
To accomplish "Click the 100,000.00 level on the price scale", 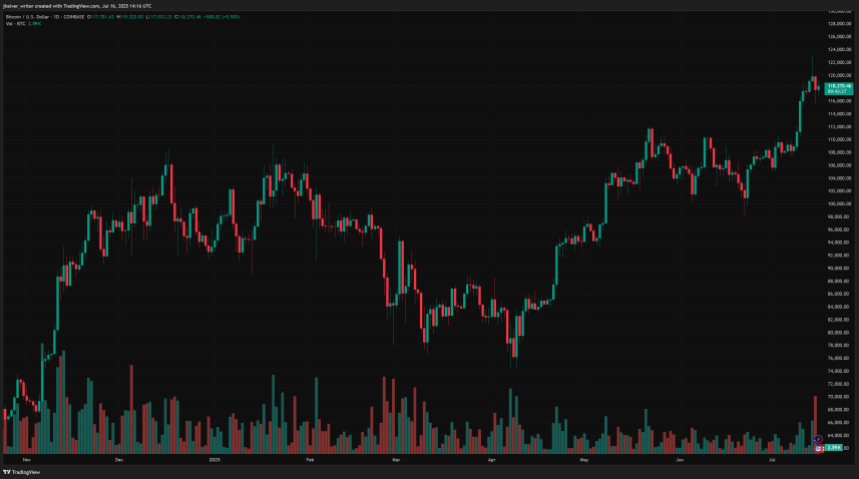I will click(x=838, y=204).
